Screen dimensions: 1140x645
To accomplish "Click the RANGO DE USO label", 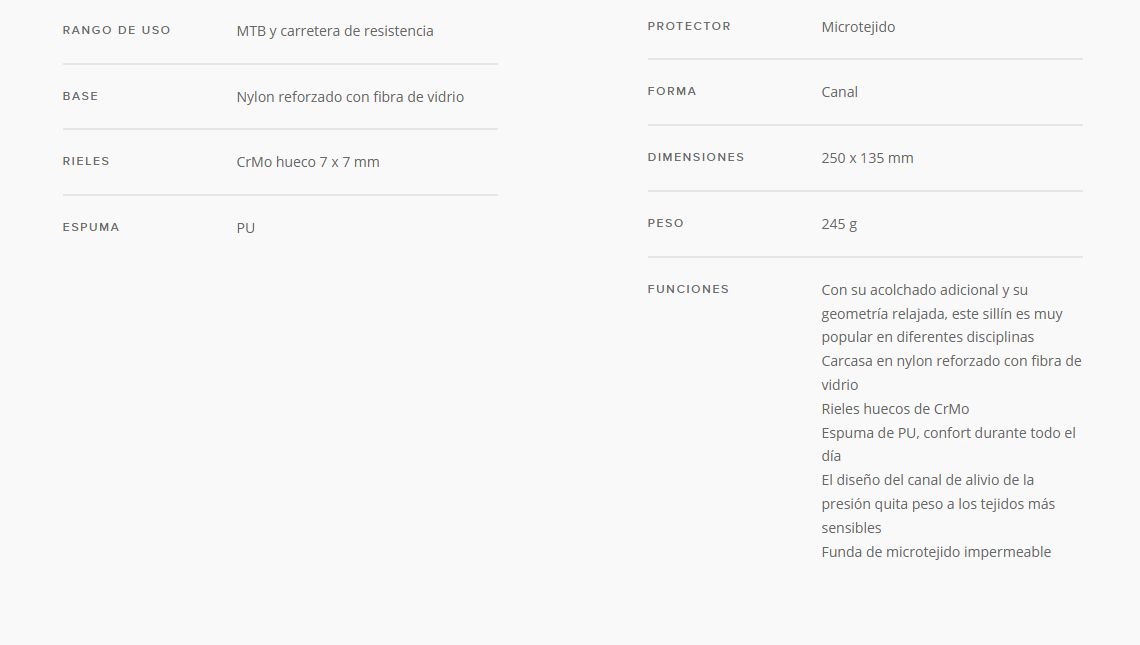I will coord(116,31).
